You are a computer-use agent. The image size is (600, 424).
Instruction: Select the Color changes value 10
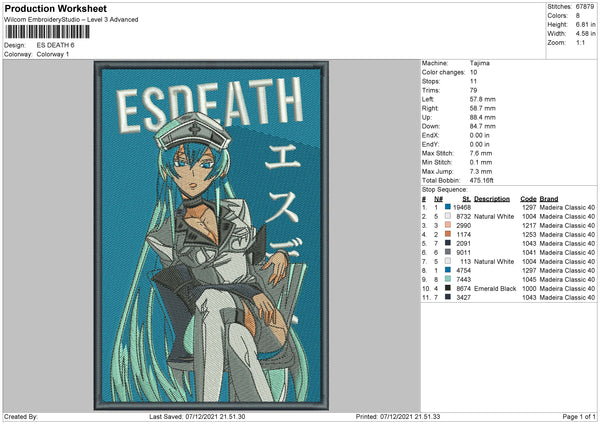coord(473,72)
